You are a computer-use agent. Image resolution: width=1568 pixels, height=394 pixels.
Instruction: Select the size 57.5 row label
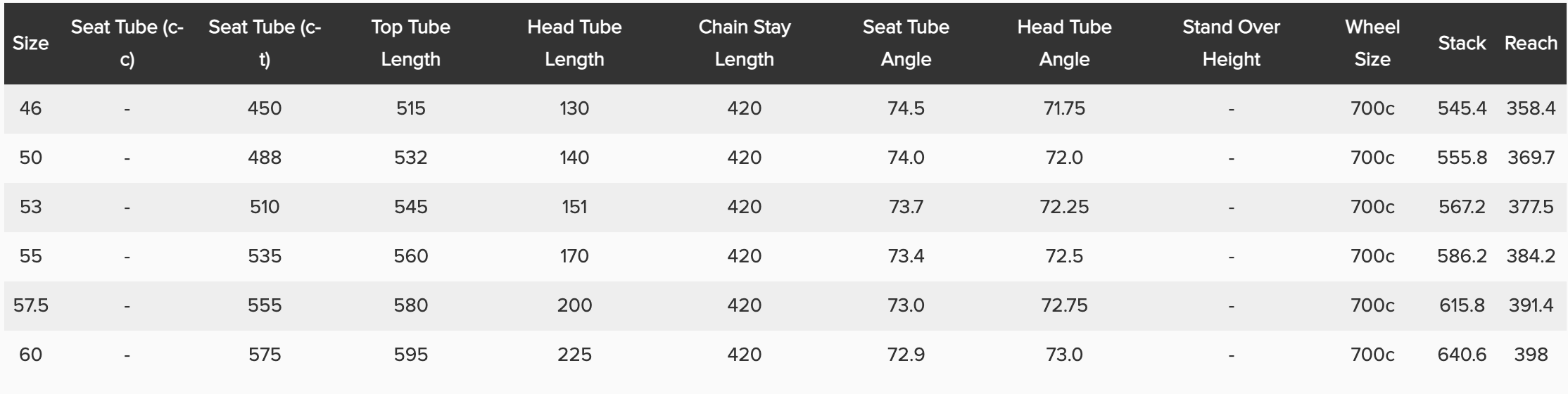(x=30, y=305)
